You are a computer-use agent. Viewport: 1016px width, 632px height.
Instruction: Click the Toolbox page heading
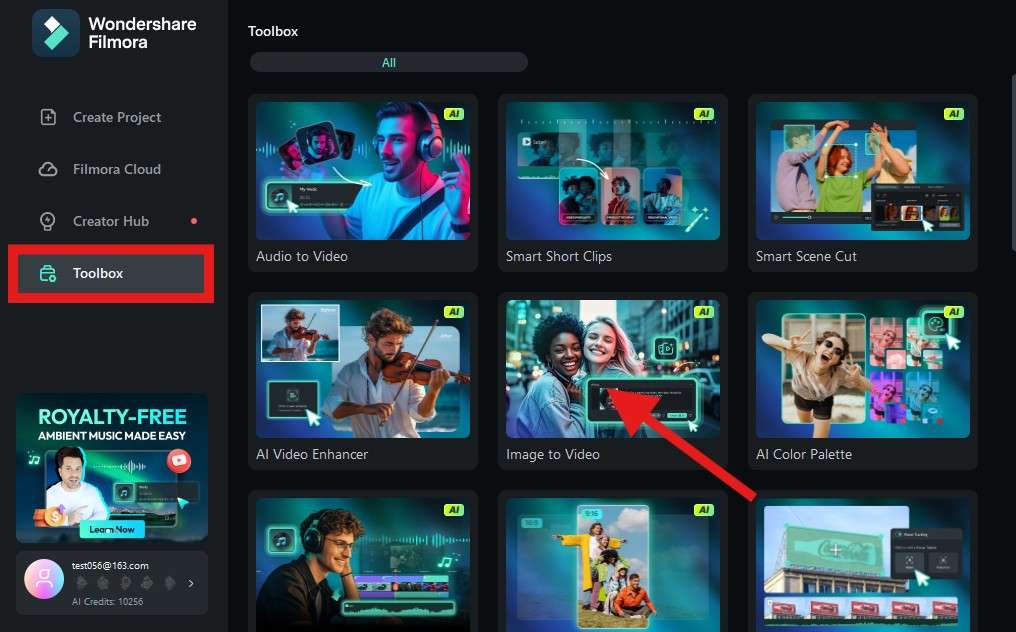pos(273,31)
